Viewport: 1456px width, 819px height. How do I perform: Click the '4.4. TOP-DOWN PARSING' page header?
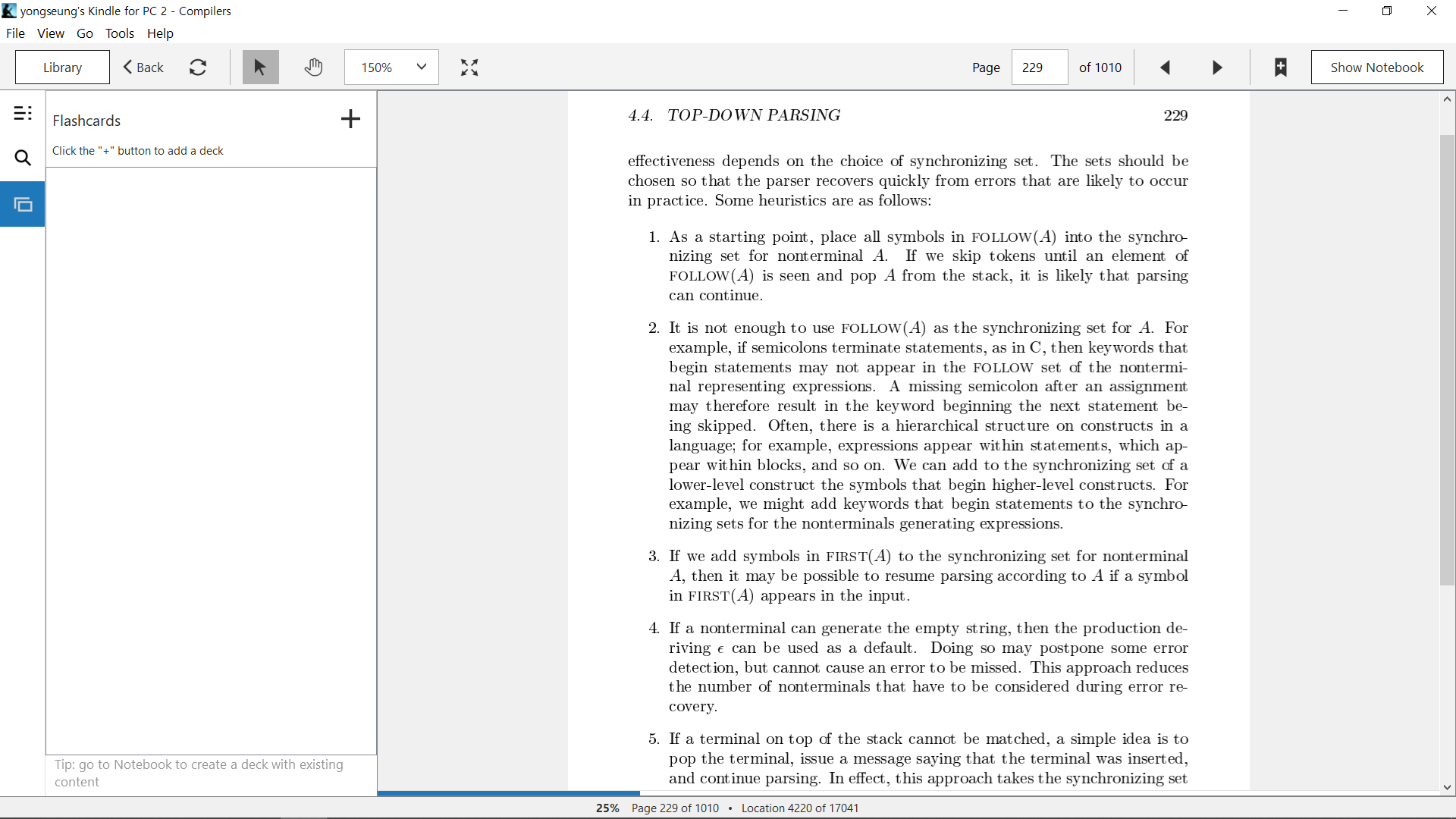pos(734,115)
